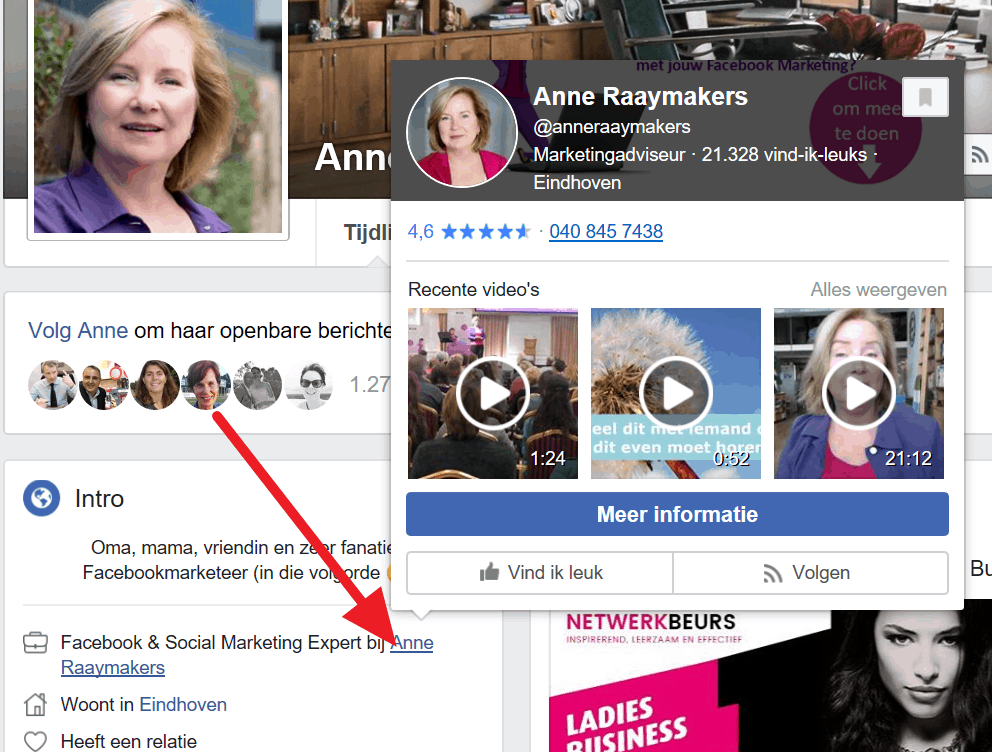Click the 4,6 star rating
The image size is (992, 752).
(x=469, y=231)
